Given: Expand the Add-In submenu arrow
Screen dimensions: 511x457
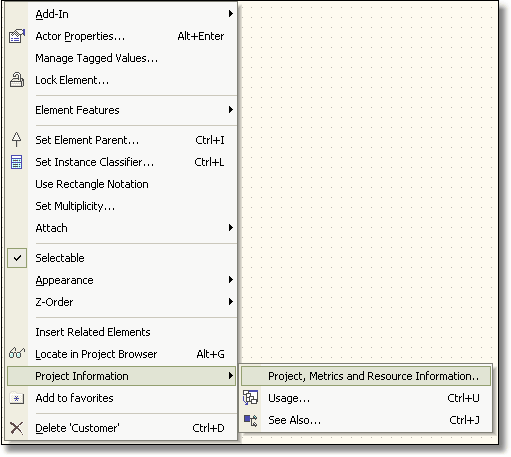Looking at the screenshot, I should point(231,14).
